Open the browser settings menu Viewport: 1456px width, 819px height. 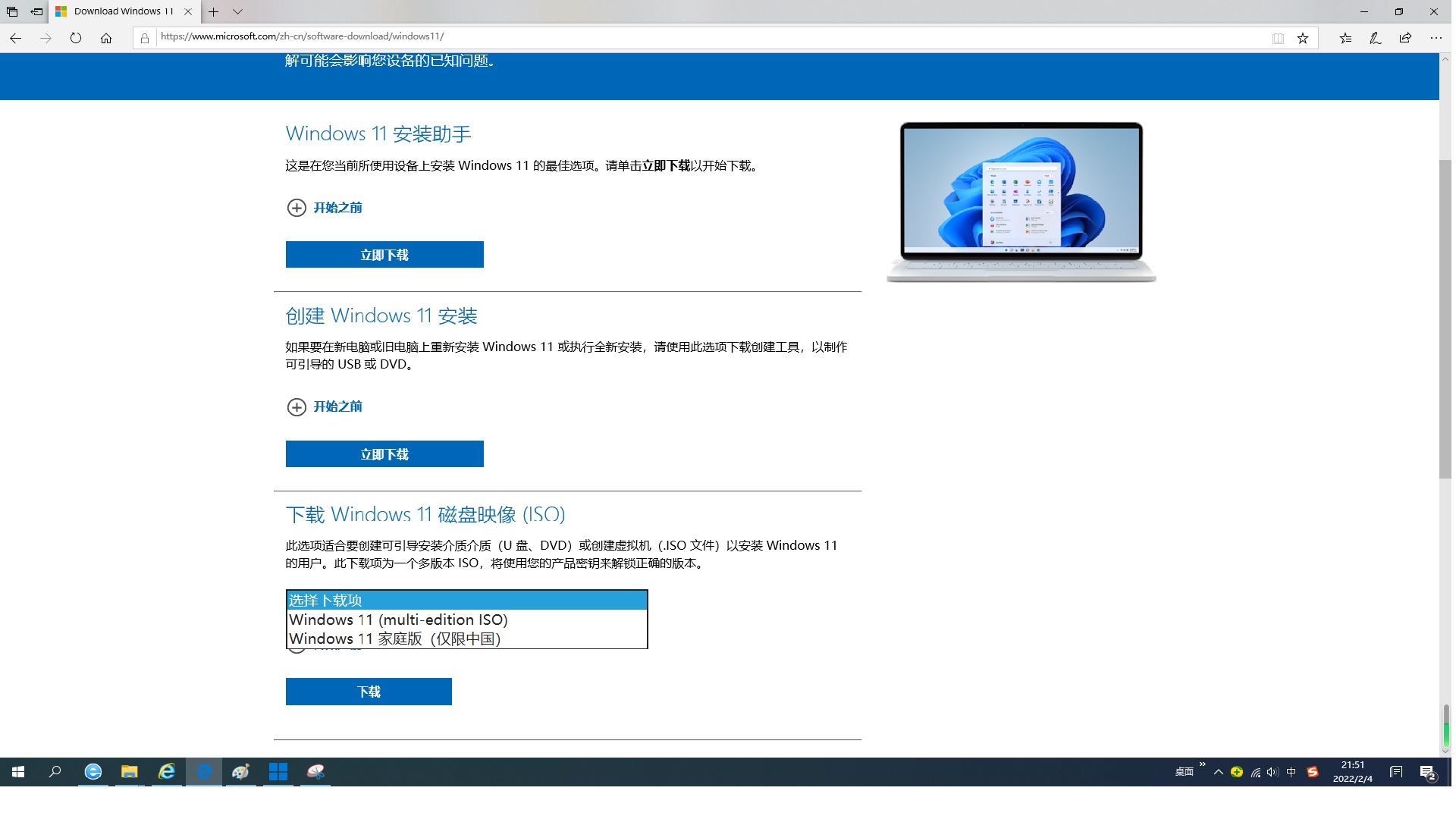click(x=1436, y=37)
